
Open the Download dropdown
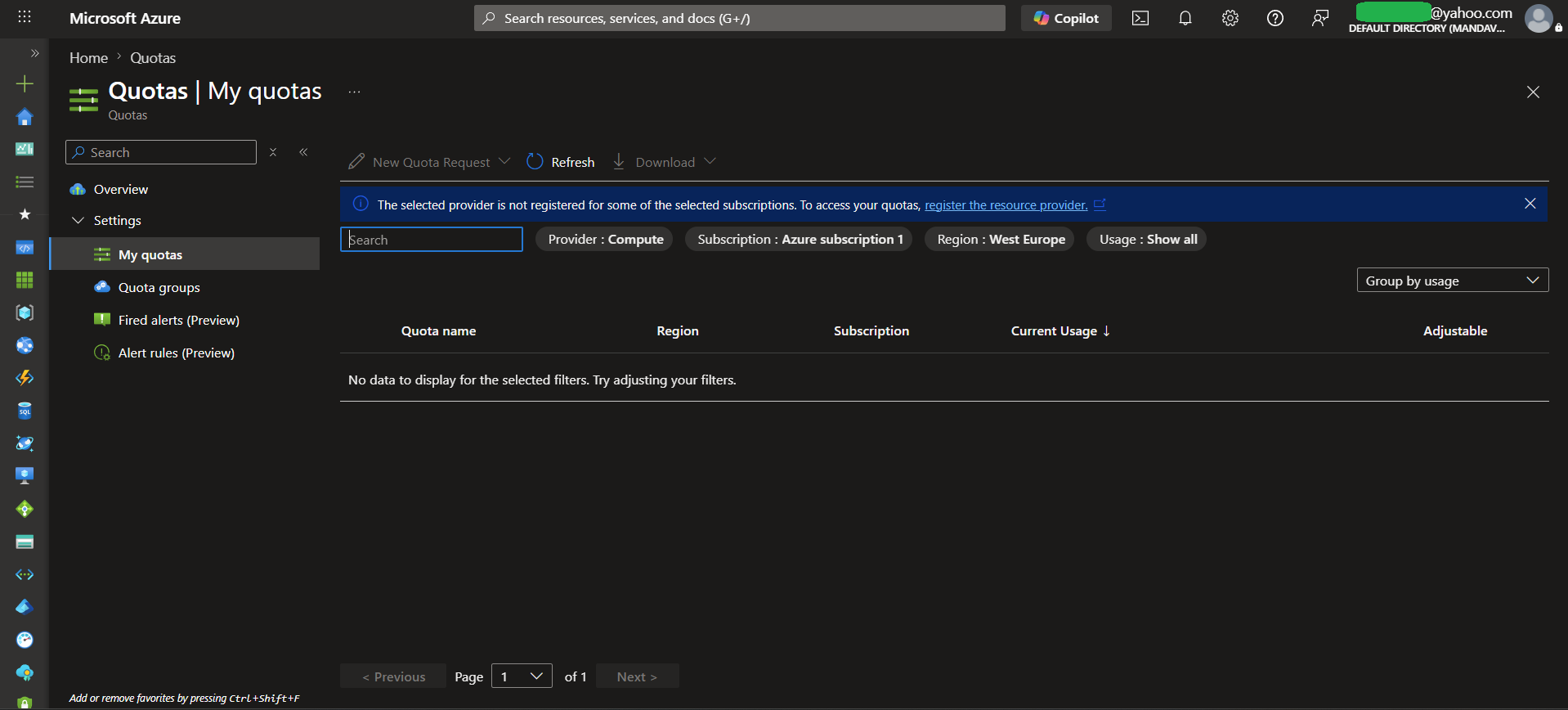pyautogui.click(x=664, y=162)
